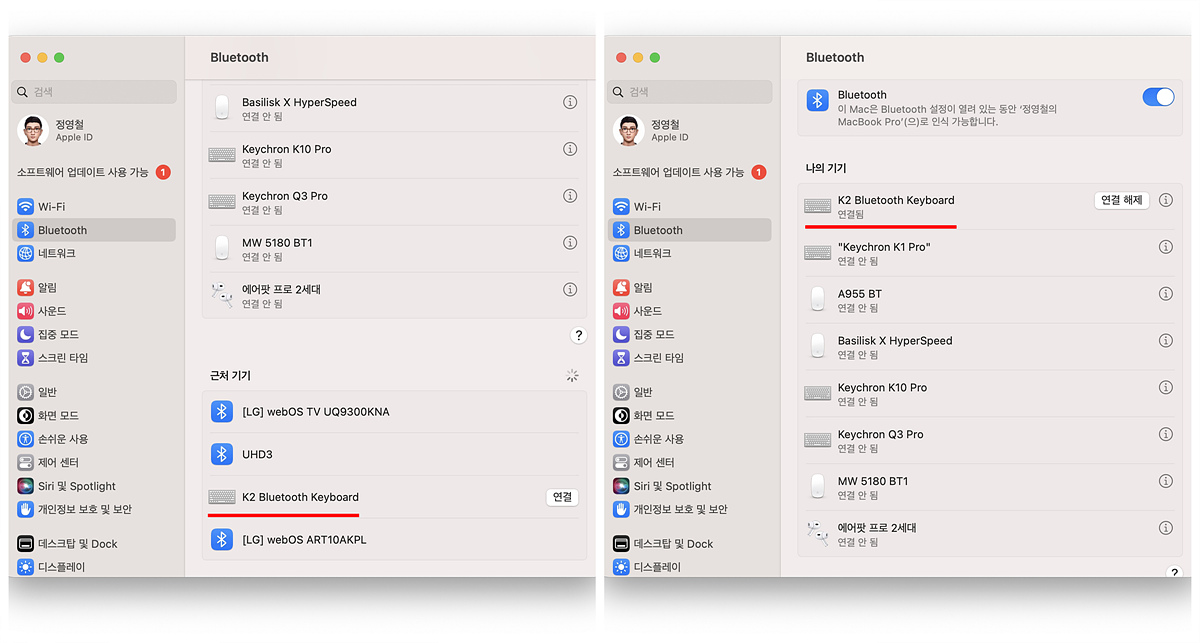Open info for Keychron K10 Pro in left window
Viewport: 1200px width, 643px height.
pos(570,149)
